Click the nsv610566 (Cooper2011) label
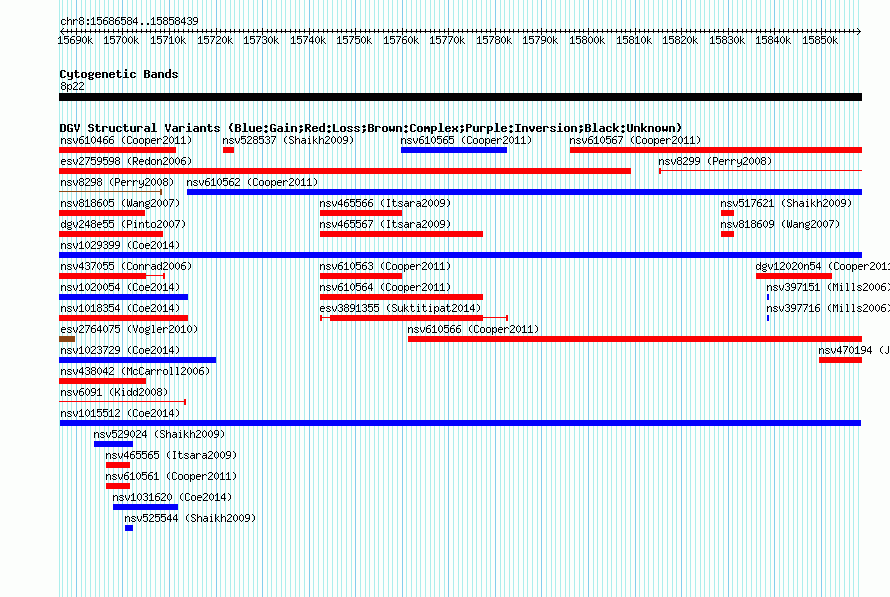Screen dimensions: 890x597 [x=473, y=329]
